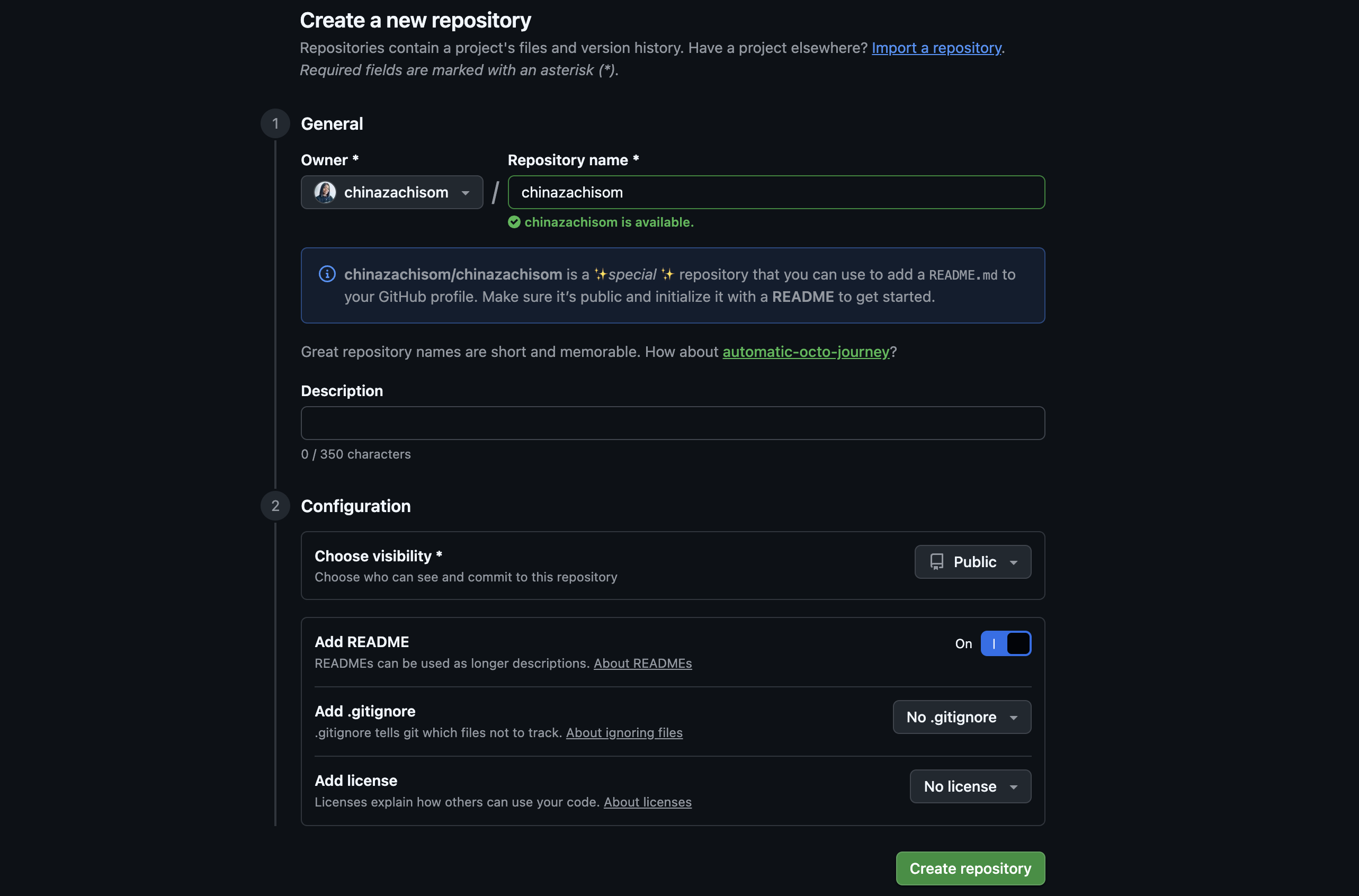Image resolution: width=1359 pixels, height=896 pixels.
Task: Click the info circle icon in banner
Action: coord(327,274)
